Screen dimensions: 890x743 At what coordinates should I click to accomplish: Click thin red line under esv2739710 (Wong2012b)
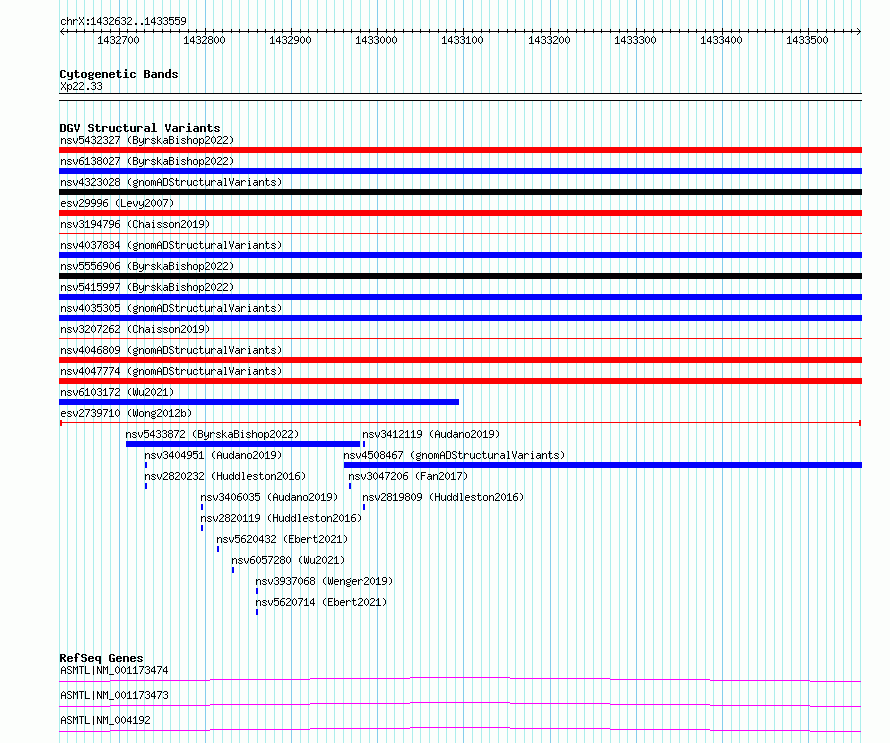(x=460, y=423)
